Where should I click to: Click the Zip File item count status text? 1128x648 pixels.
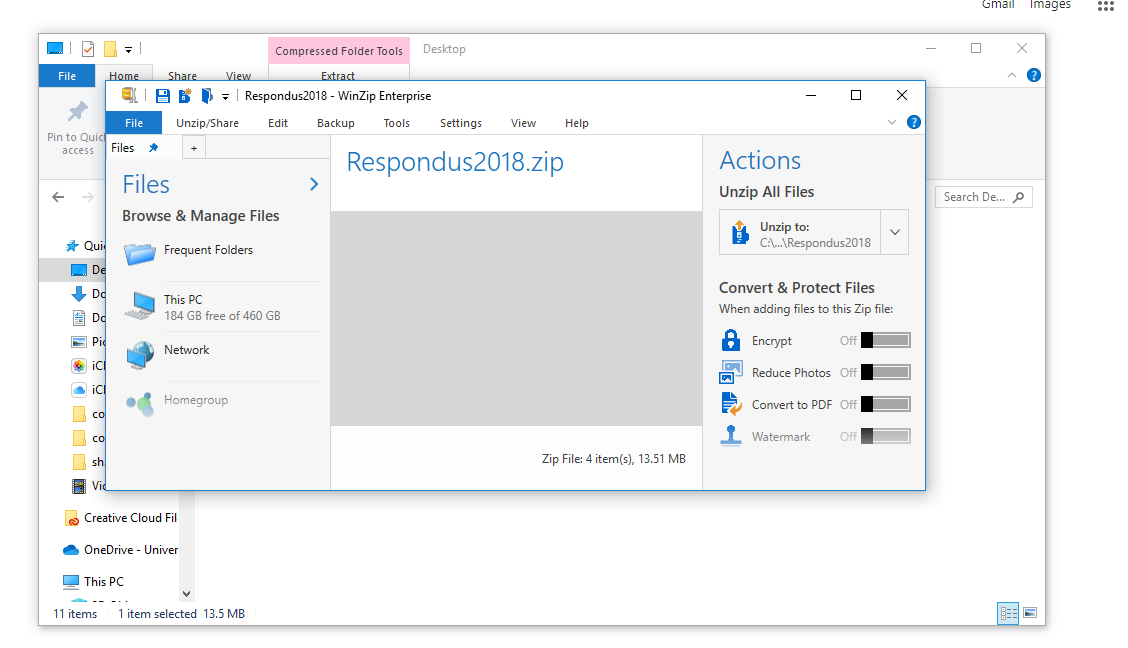[x=614, y=459]
